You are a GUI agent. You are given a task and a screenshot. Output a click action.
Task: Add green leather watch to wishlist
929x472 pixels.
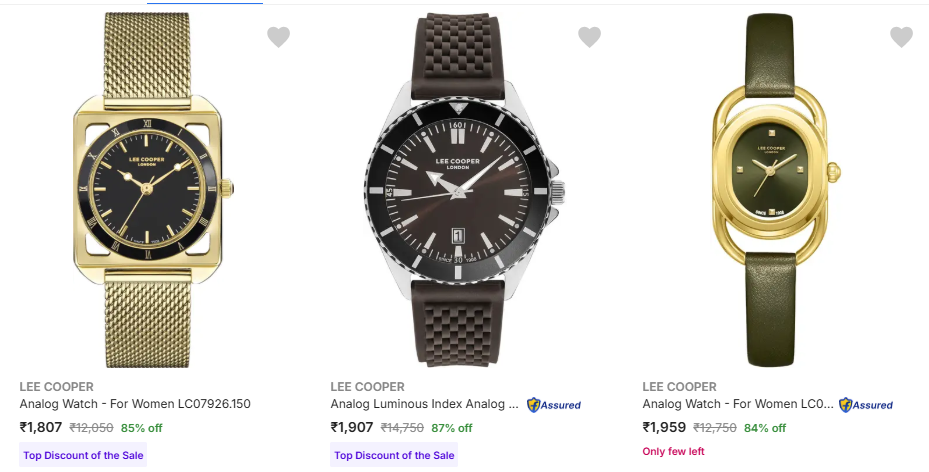click(x=901, y=38)
